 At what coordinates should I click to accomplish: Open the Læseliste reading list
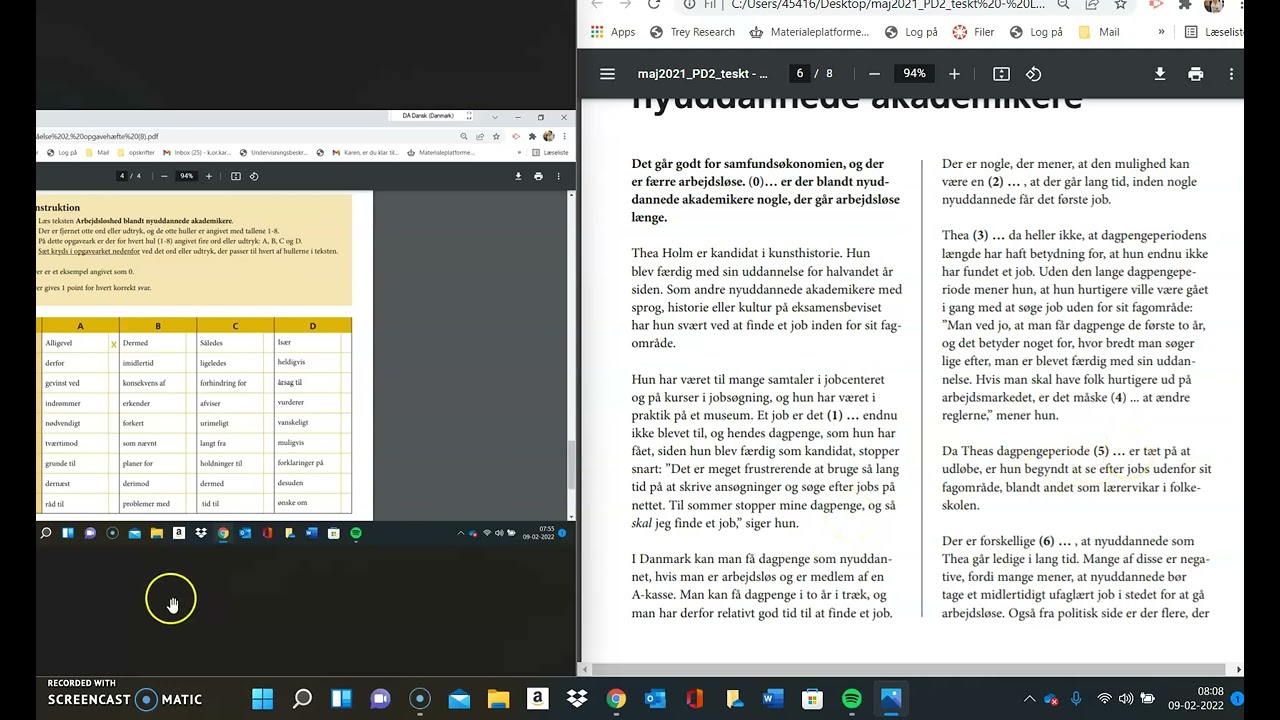click(1214, 32)
